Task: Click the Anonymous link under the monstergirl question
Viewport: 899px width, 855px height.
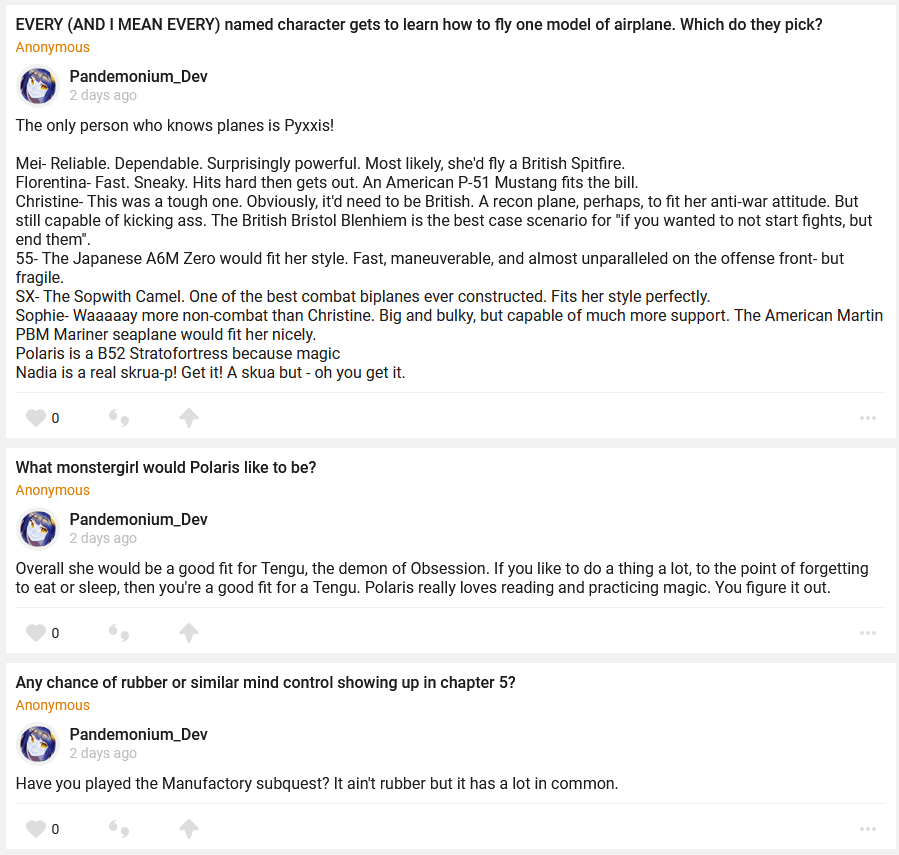Action: tap(52, 490)
